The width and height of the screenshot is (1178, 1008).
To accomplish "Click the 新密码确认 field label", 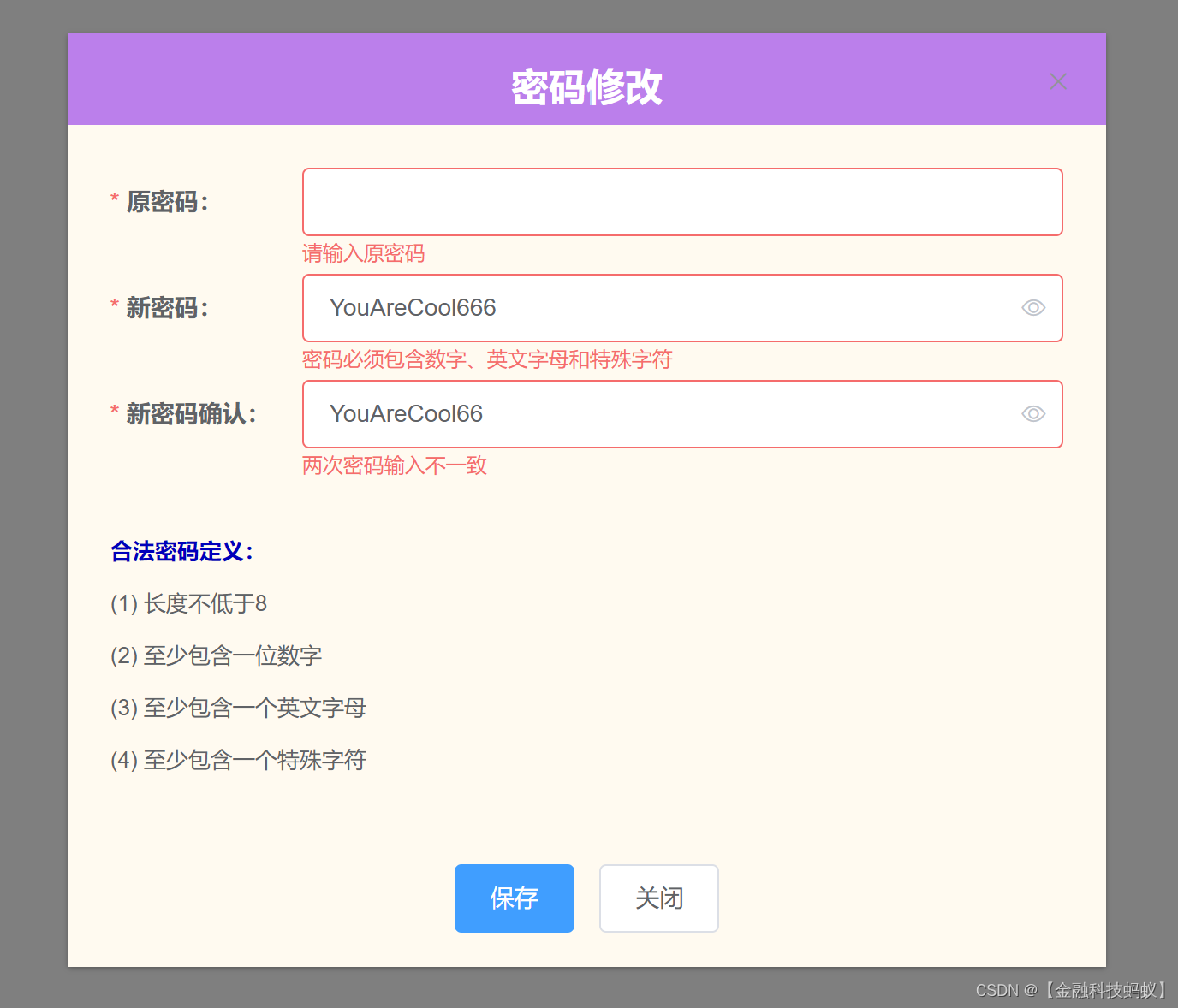I will (x=191, y=414).
